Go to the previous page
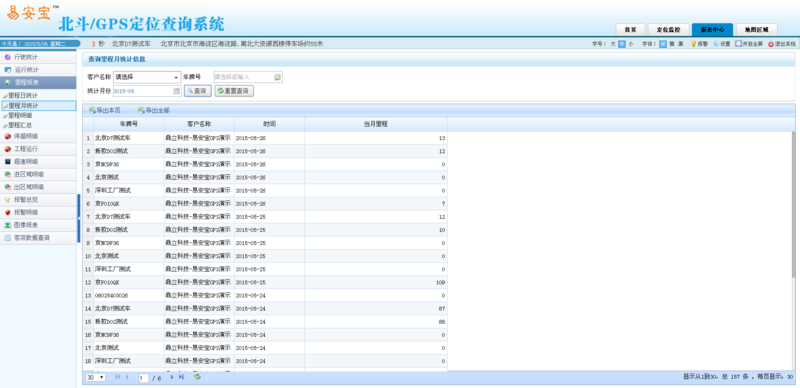Image resolution: width=800 pixels, height=388 pixels. tap(127, 377)
